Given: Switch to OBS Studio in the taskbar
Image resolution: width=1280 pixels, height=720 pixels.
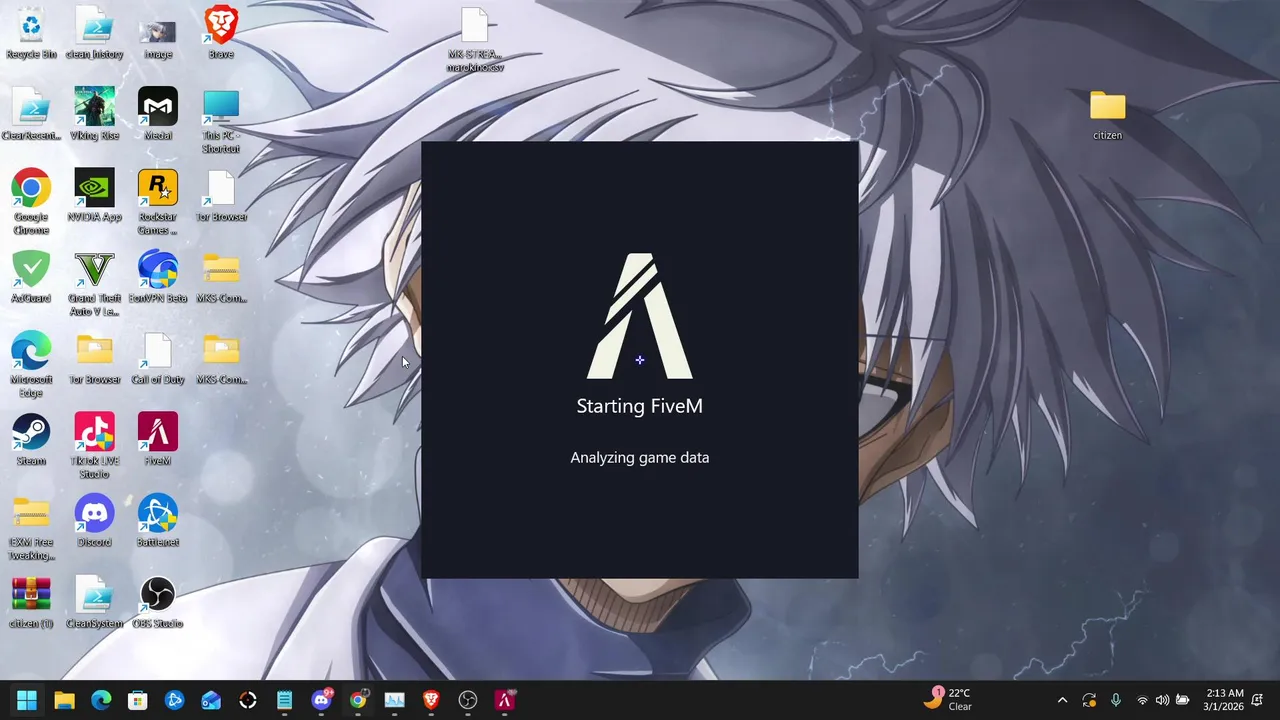Looking at the screenshot, I should (468, 700).
